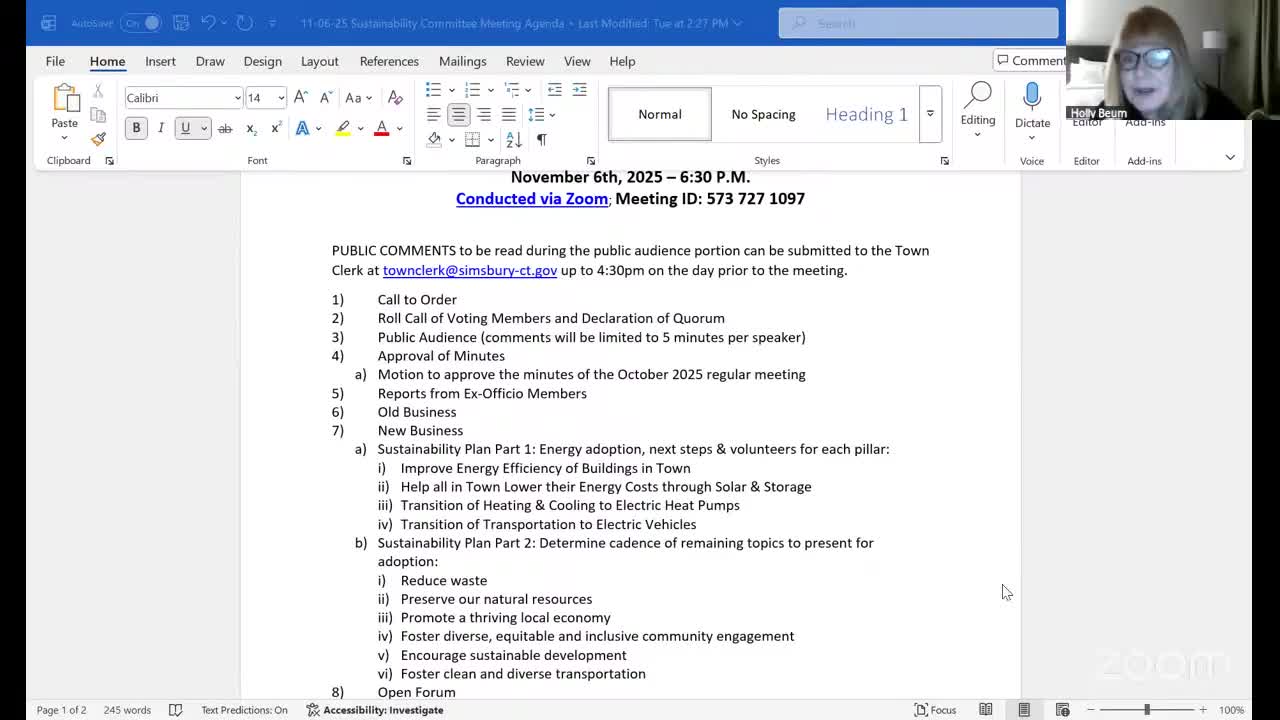
Task: Switch to Read Mode in status bar
Action: click(x=986, y=709)
